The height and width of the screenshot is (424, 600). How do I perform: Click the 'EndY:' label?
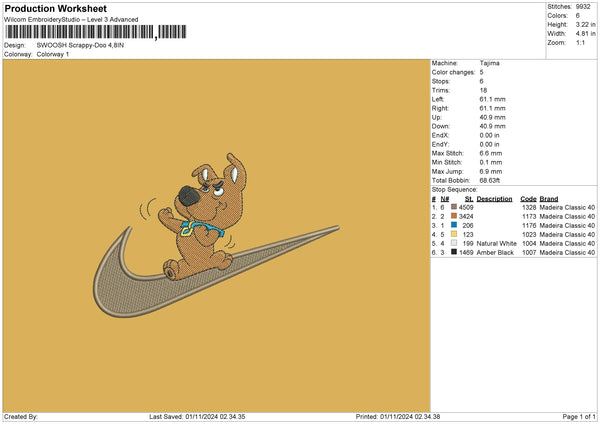click(x=440, y=145)
